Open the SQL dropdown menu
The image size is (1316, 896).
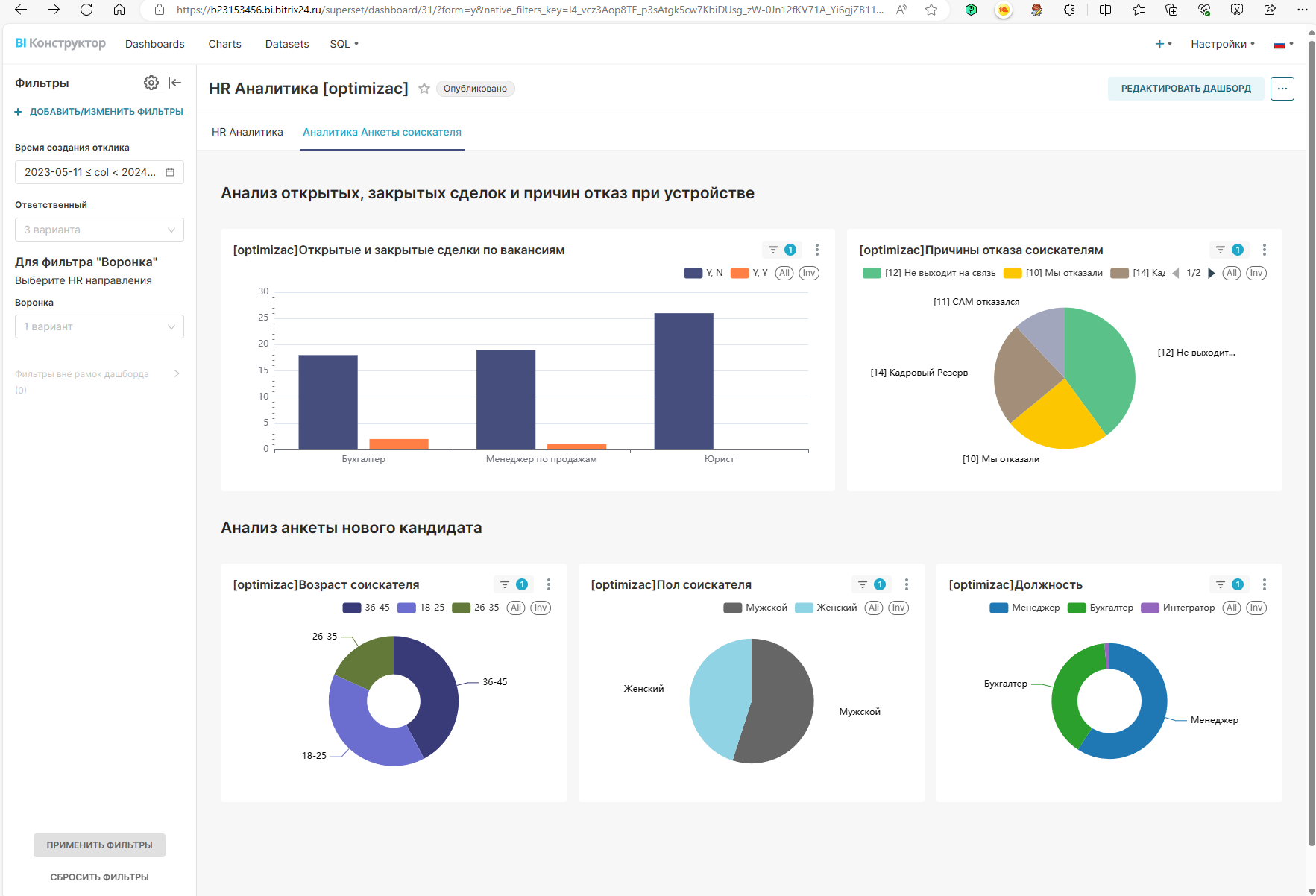coord(344,44)
